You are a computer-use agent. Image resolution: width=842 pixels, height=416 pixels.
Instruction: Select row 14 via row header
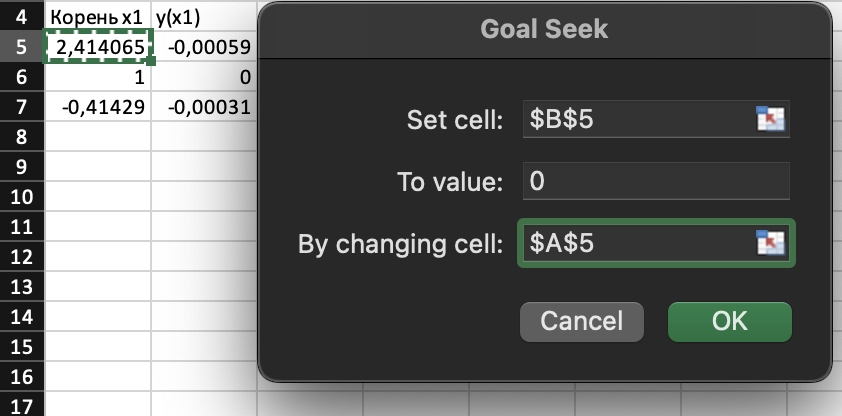(x=21, y=317)
